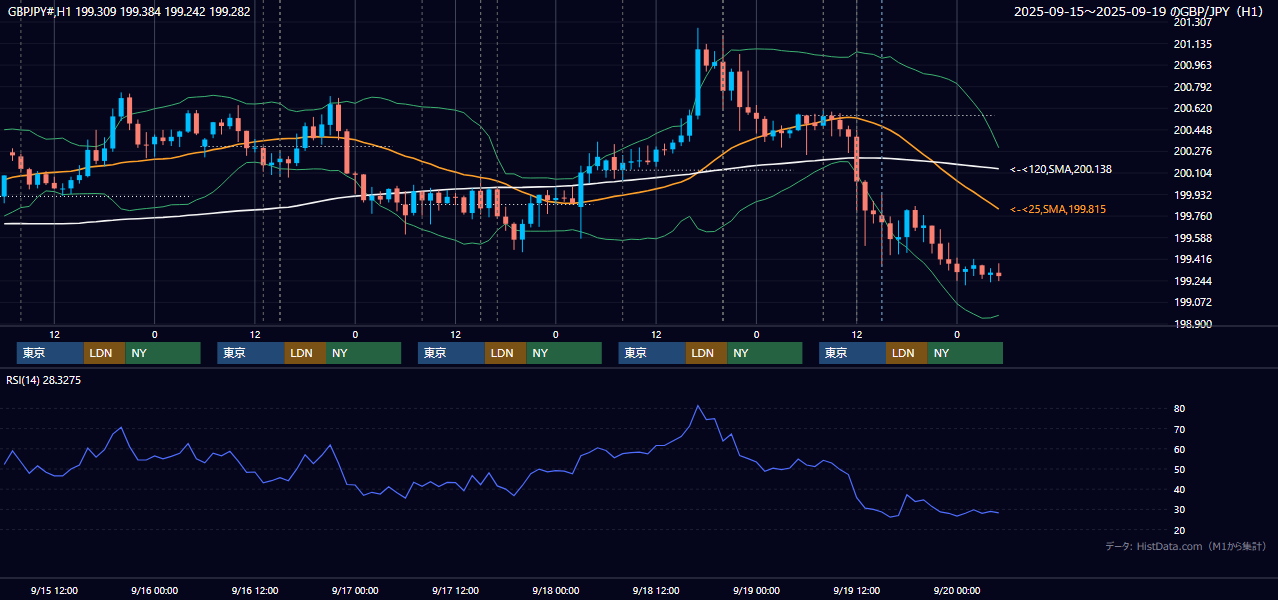The height and width of the screenshot is (600, 1278).
Task: Click the 9/19 12:00 date label
Action: (x=856, y=590)
